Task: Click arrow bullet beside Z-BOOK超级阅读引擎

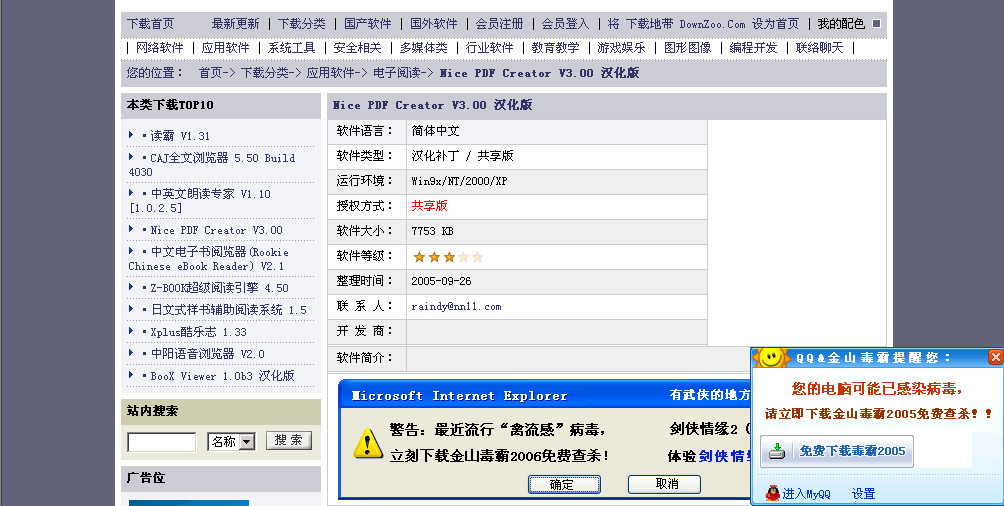Action: pyautogui.click(x=131, y=287)
